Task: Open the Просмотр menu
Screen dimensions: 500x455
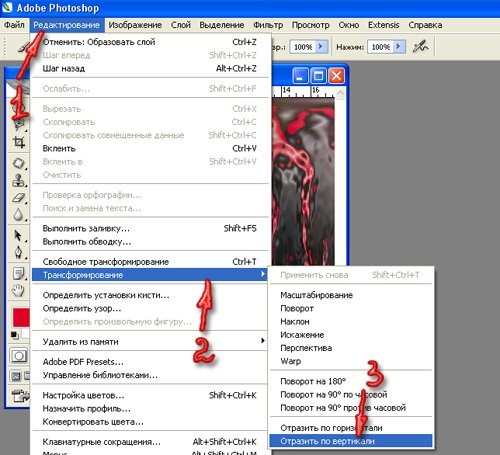Action: [311, 25]
